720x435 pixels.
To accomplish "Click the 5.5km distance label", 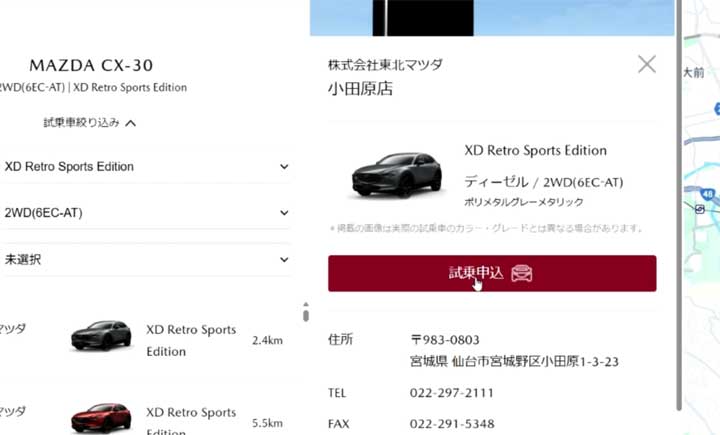I will pyautogui.click(x=267, y=423).
